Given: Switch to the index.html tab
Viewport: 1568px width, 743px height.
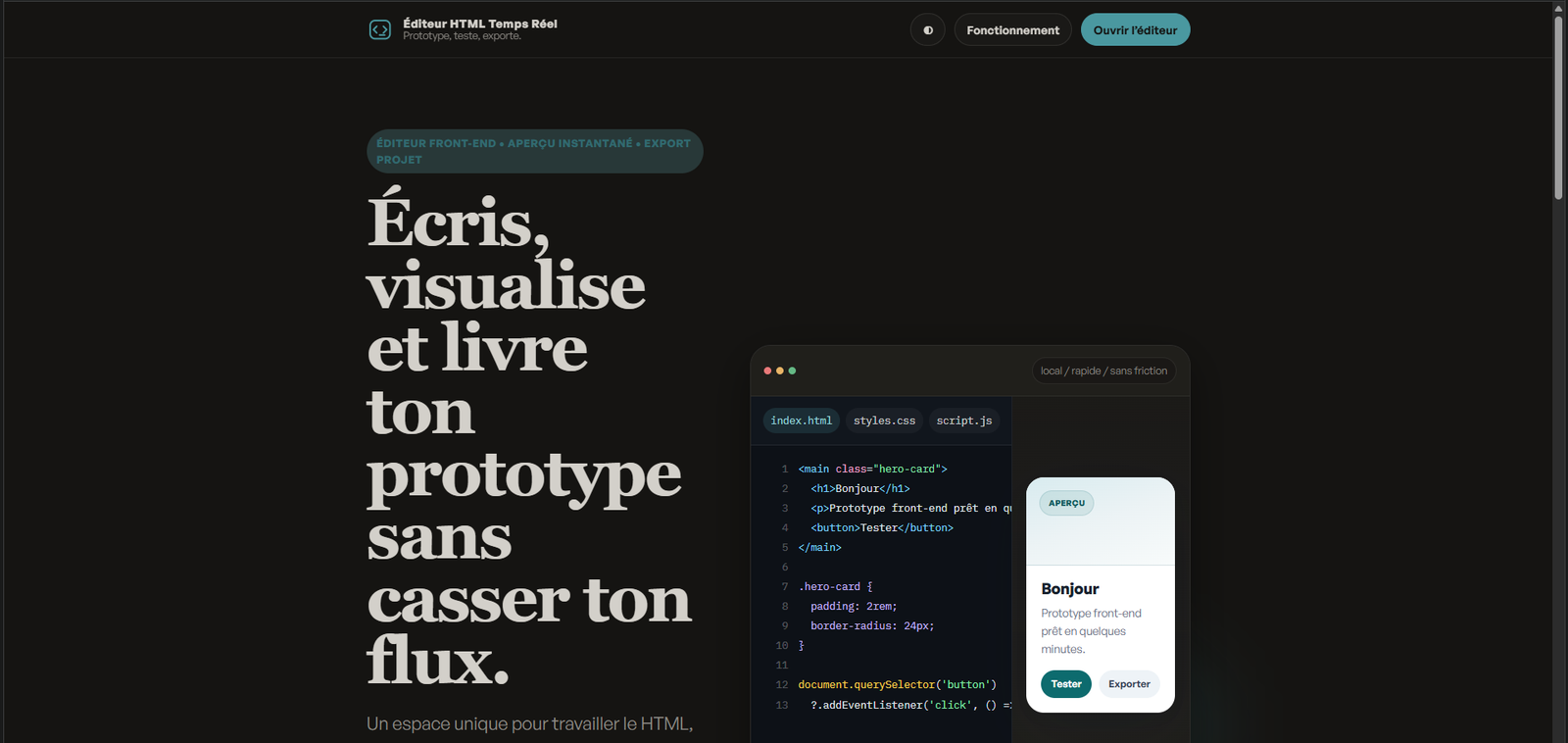Looking at the screenshot, I should click(801, 421).
